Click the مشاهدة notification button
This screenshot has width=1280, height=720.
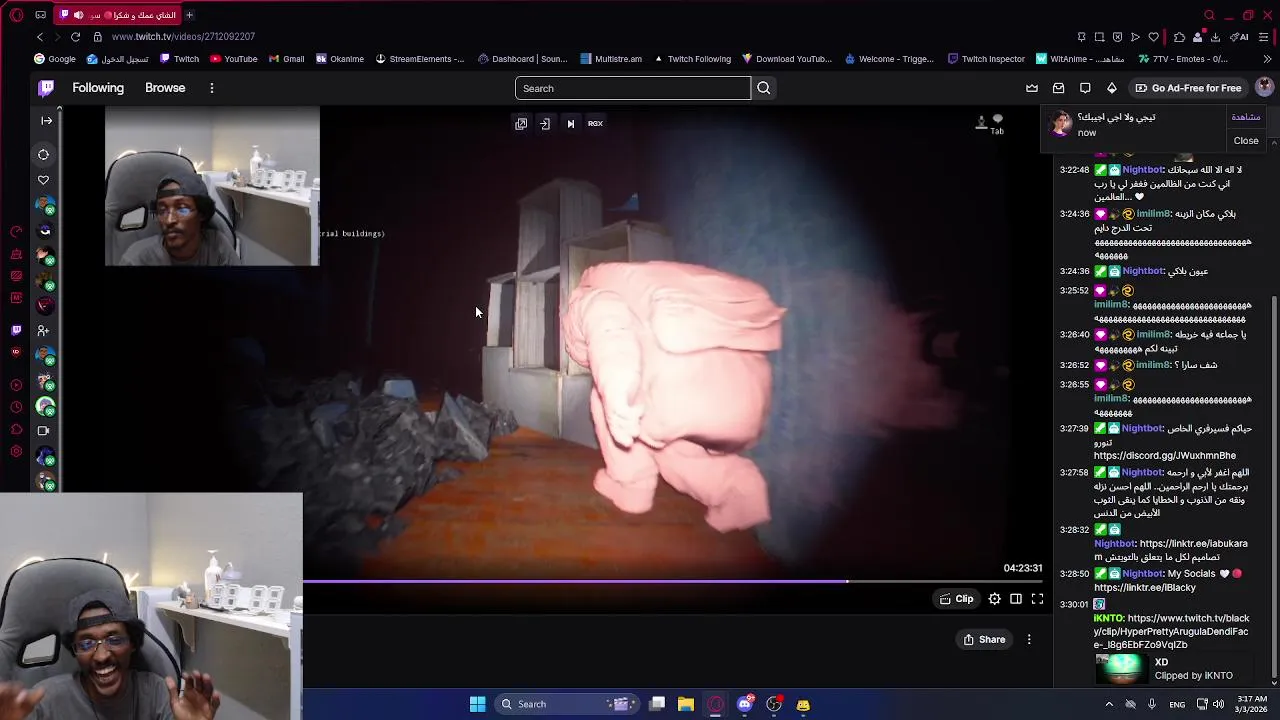[1246, 117]
